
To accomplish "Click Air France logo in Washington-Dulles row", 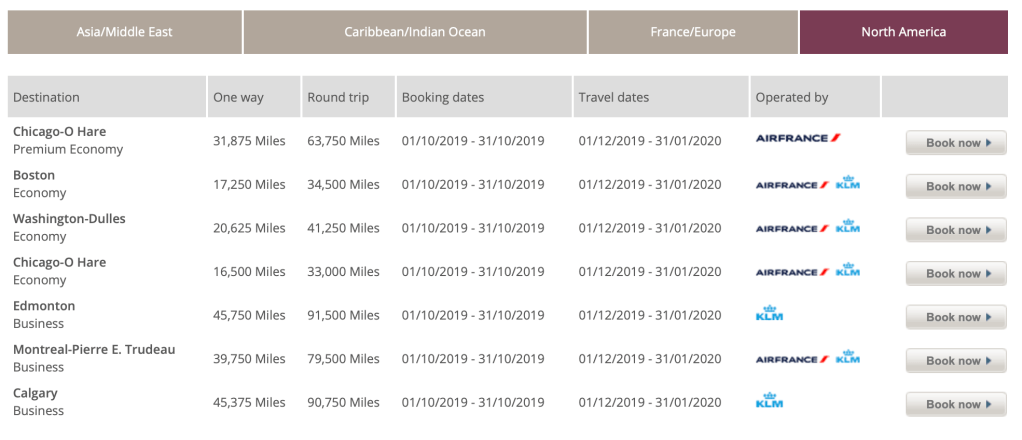I will (x=792, y=228).
